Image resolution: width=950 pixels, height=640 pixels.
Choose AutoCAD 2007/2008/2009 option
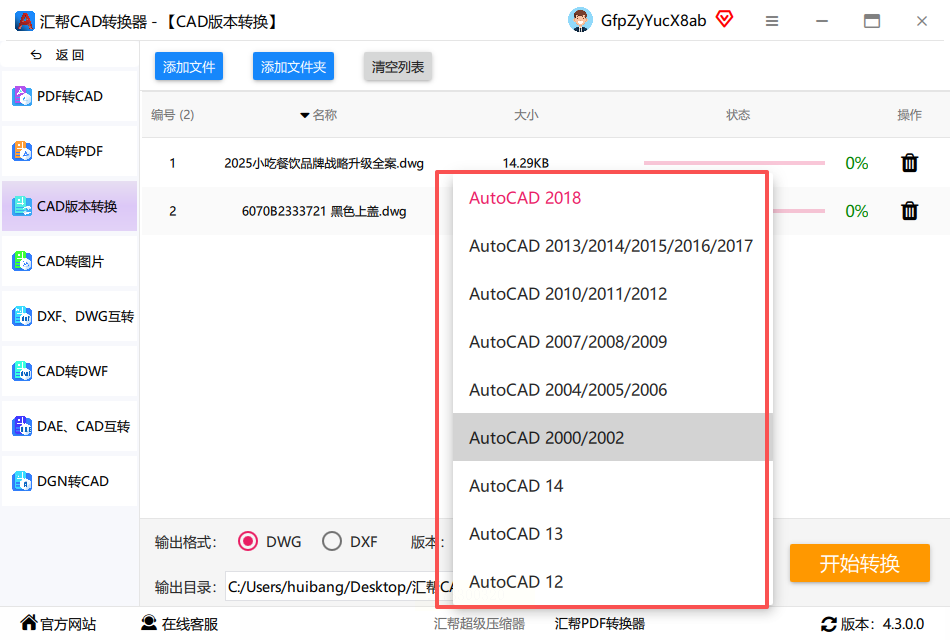[613, 341]
